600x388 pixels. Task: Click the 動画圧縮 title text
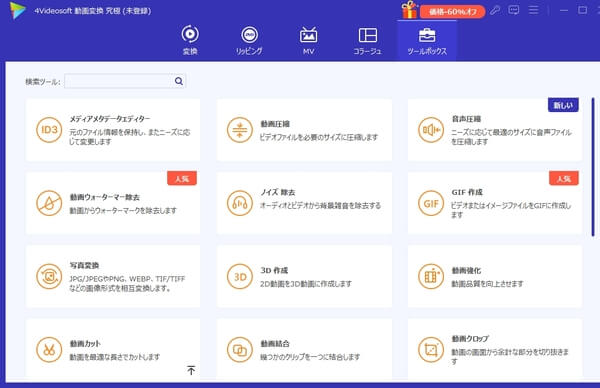click(275, 124)
